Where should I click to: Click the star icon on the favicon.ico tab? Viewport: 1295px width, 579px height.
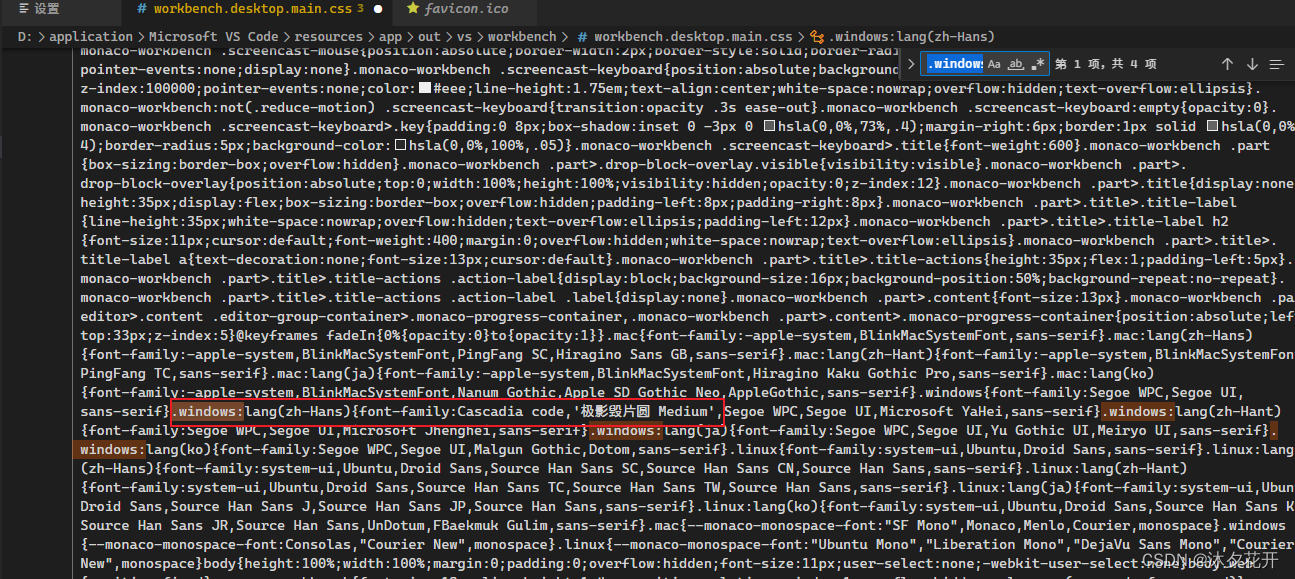coord(412,11)
